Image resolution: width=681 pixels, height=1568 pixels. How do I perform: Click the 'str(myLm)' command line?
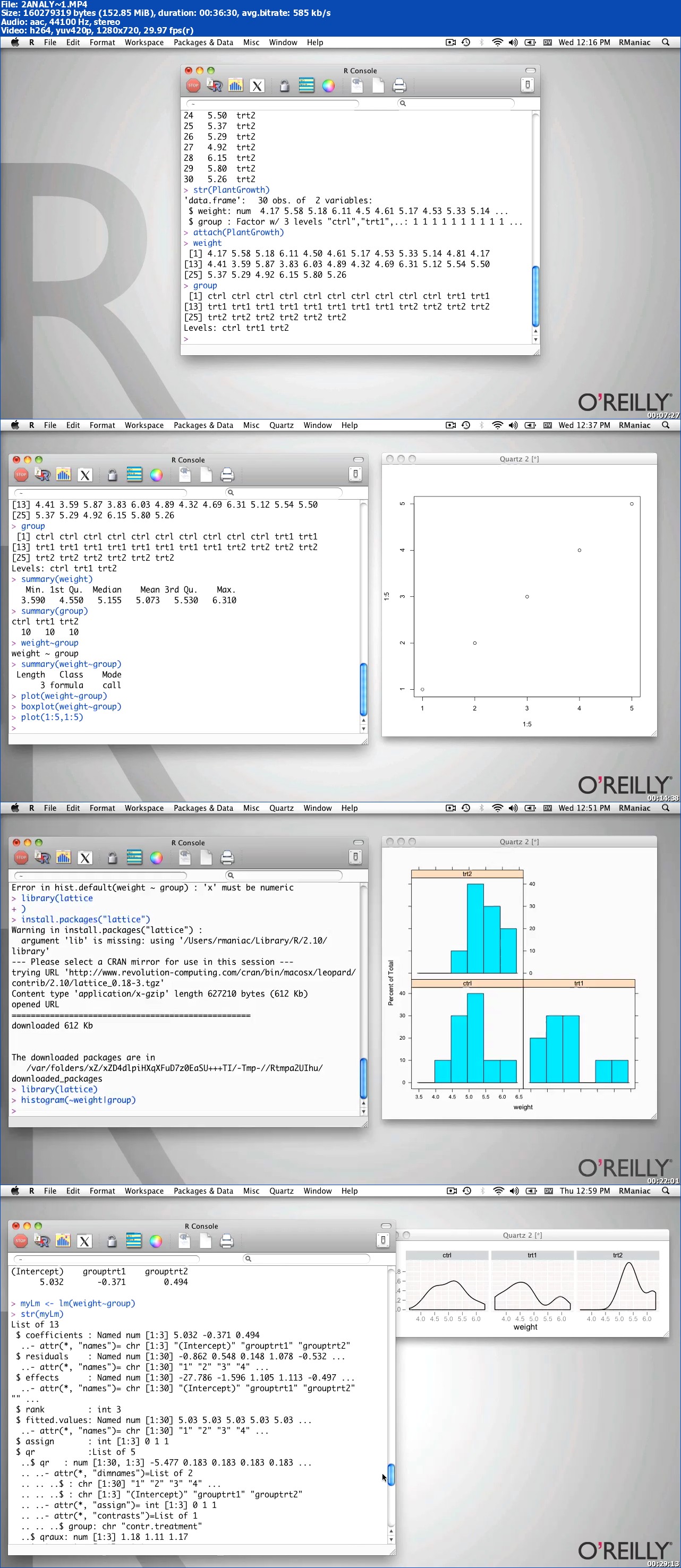pos(41,1314)
